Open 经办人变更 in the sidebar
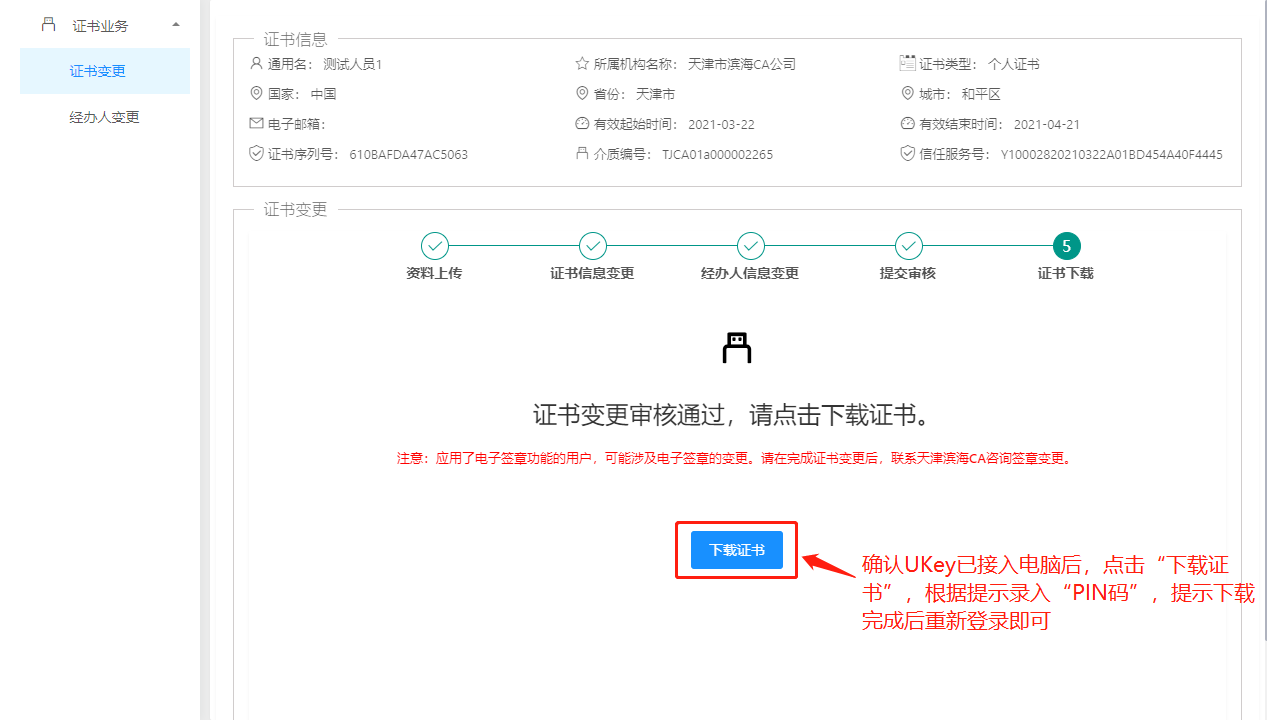Screen dimensions: 1267x720 click(104, 117)
